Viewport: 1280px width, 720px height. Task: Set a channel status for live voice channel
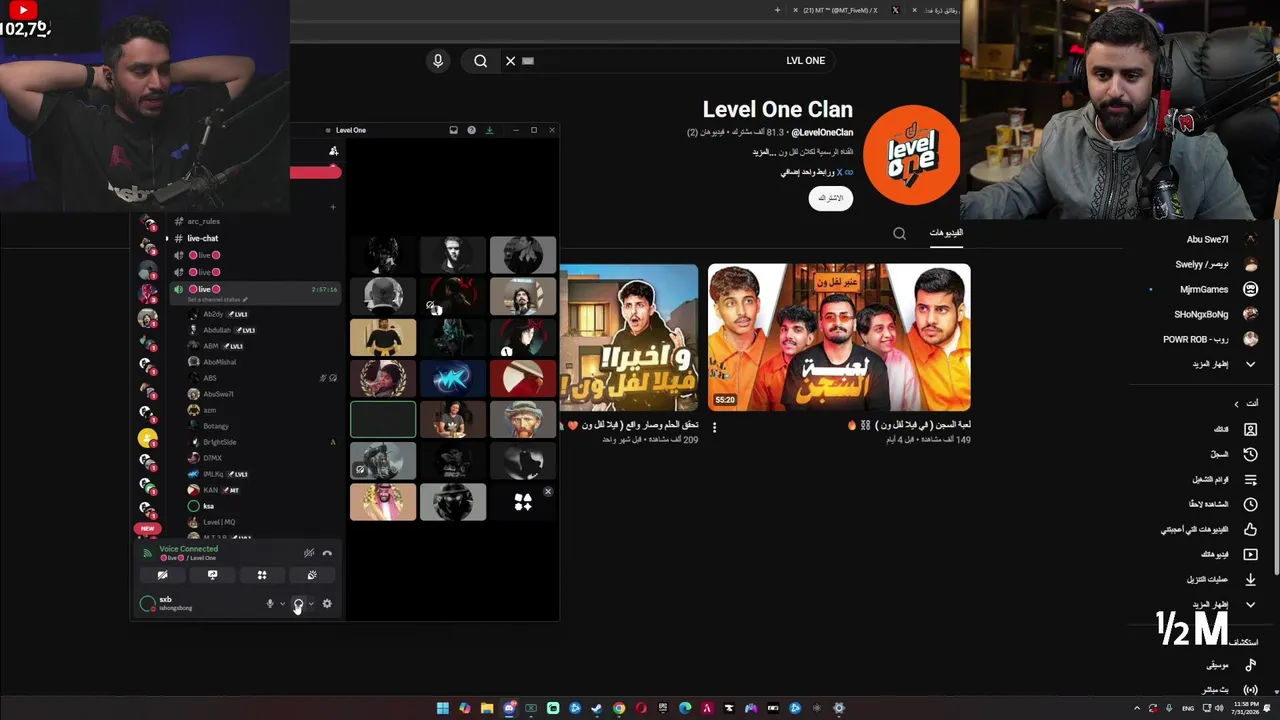coord(217,300)
